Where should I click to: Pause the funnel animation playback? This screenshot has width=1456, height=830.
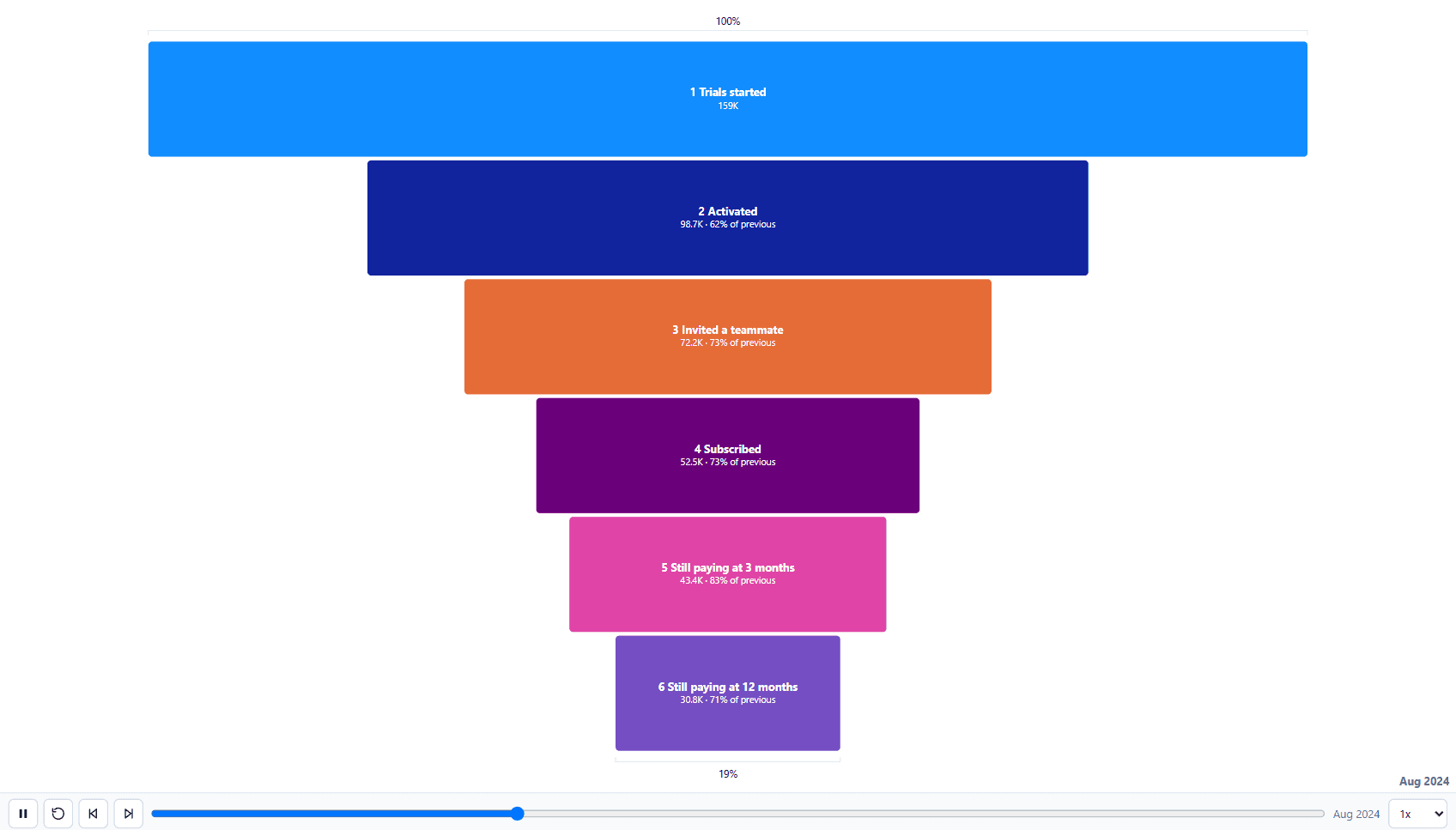(23, 814)
